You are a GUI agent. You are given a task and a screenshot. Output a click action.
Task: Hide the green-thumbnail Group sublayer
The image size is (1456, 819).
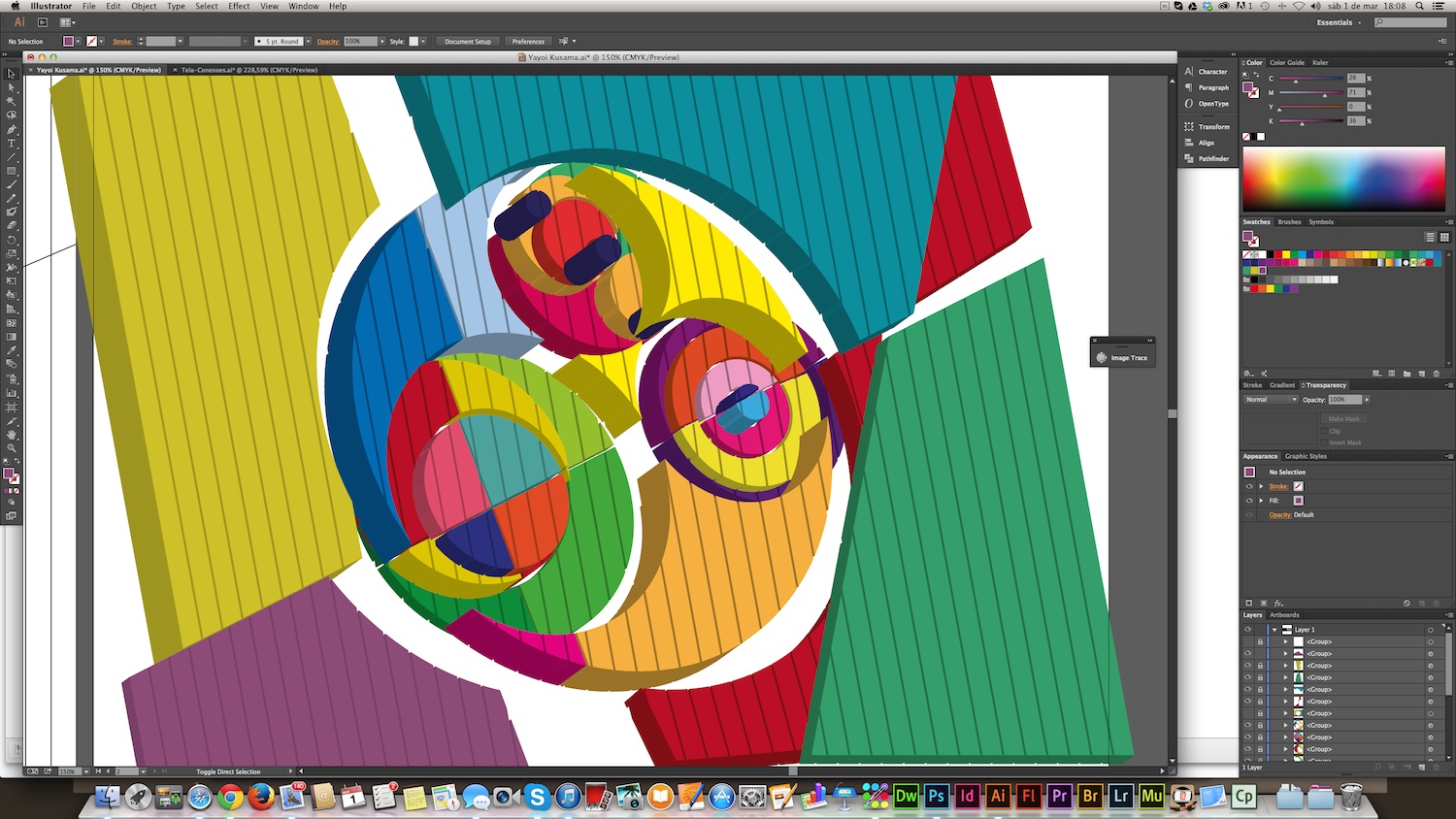(x=1248, y=677)
